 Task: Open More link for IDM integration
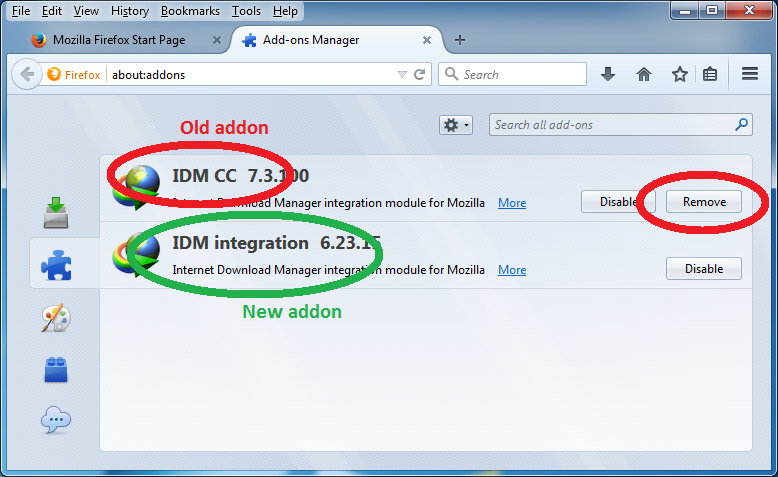pos(512,270)
